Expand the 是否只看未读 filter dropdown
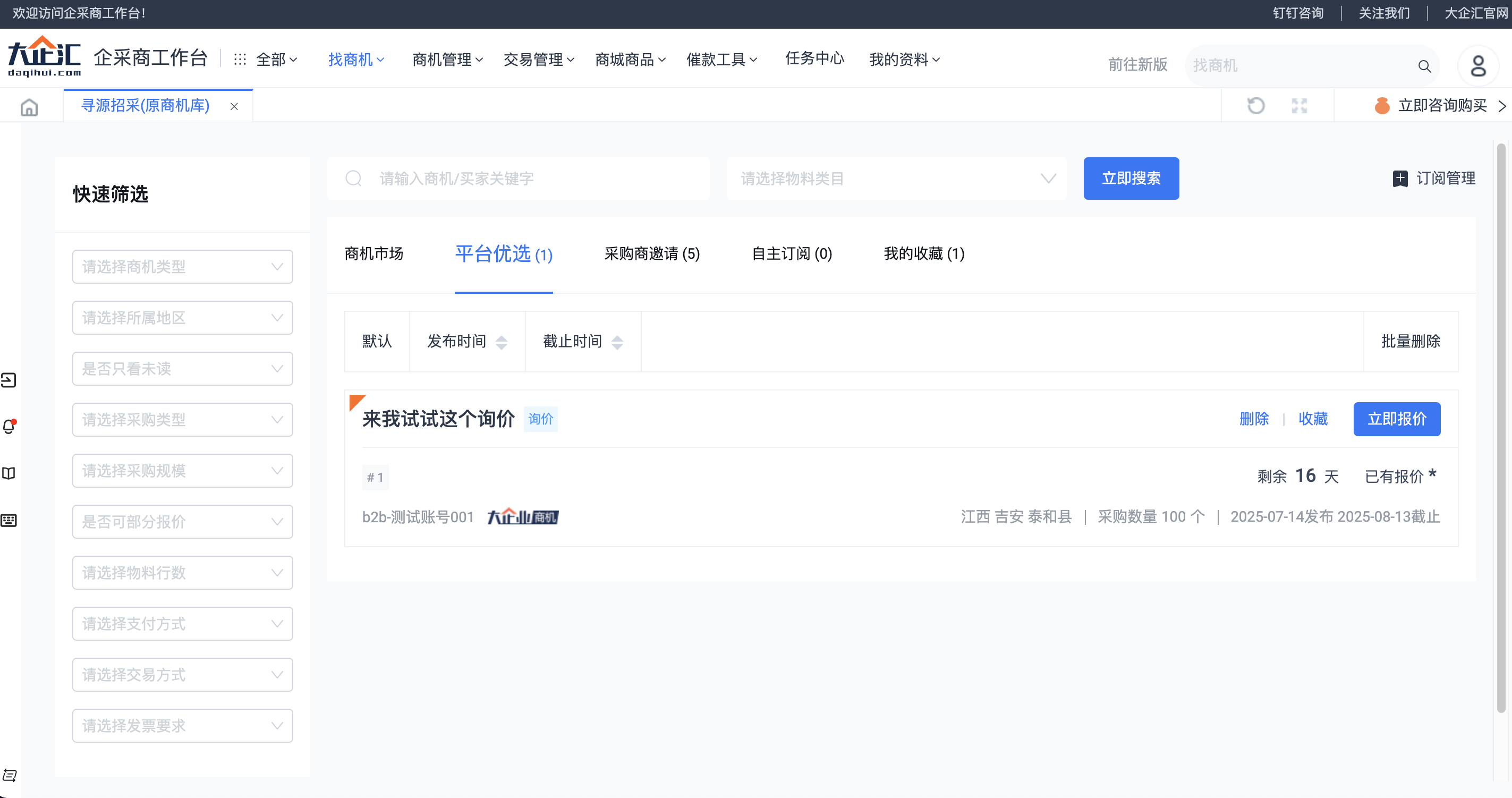The width and height of the screenshot is (1512, 798). [183, 369]
